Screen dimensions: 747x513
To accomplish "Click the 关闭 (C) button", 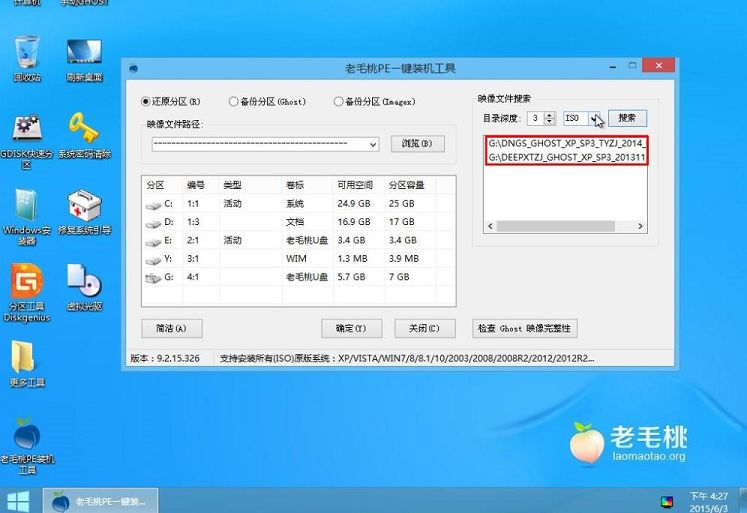I will click(424, 328).
